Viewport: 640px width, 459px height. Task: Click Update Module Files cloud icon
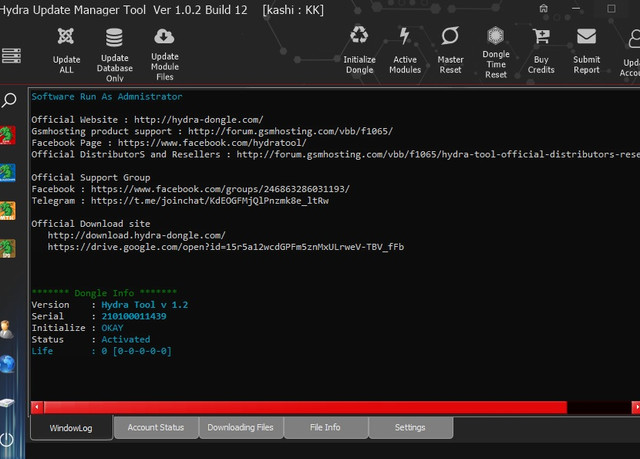(164, 37)
